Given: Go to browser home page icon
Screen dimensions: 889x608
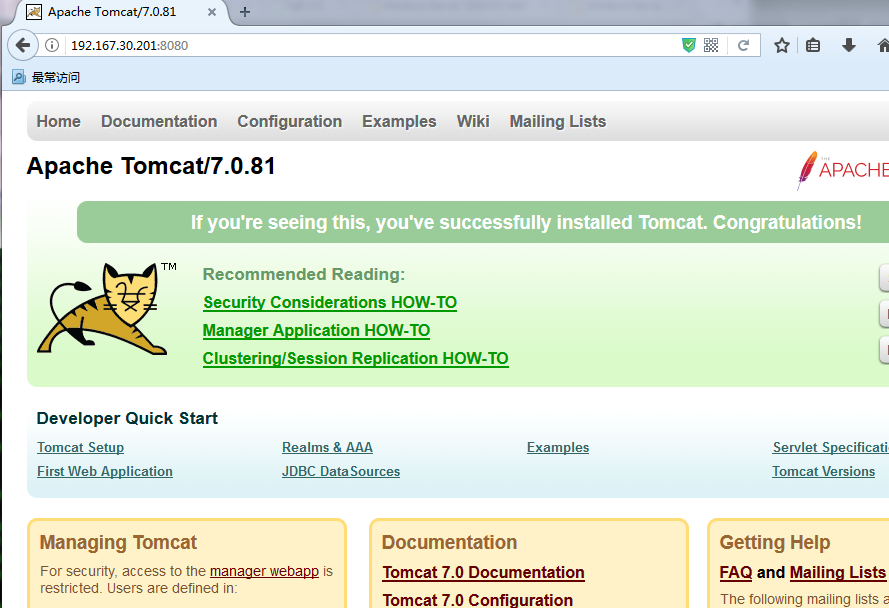Looking at the screenshot, I should tap(883, 45).
